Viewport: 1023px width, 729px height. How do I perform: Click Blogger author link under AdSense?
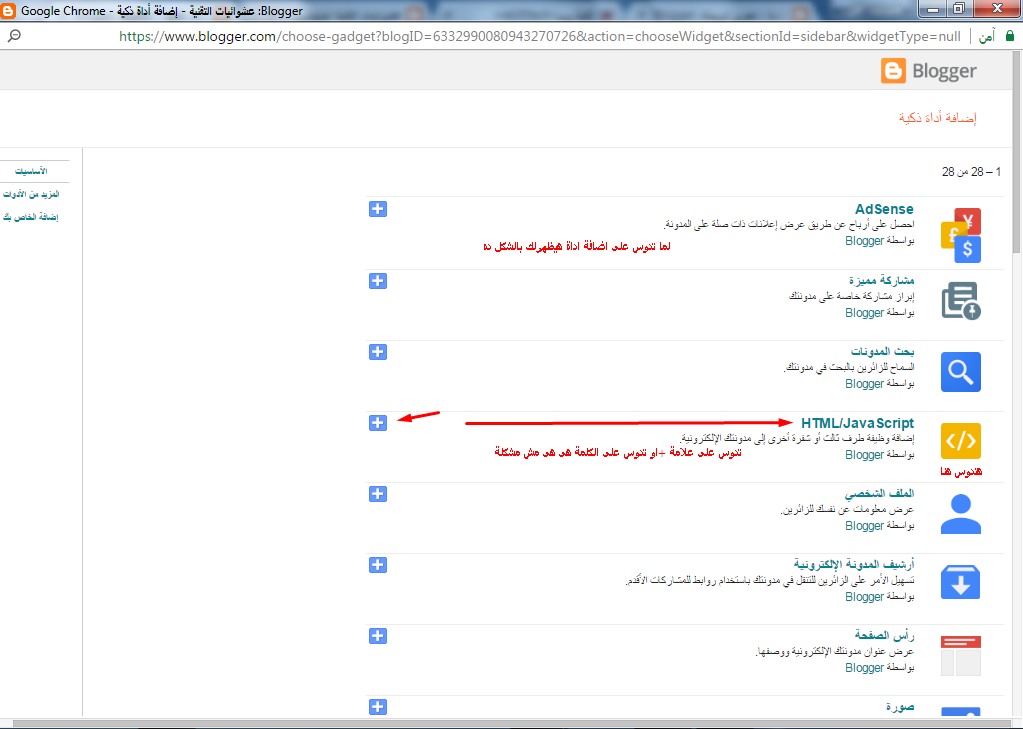point(864,241)
